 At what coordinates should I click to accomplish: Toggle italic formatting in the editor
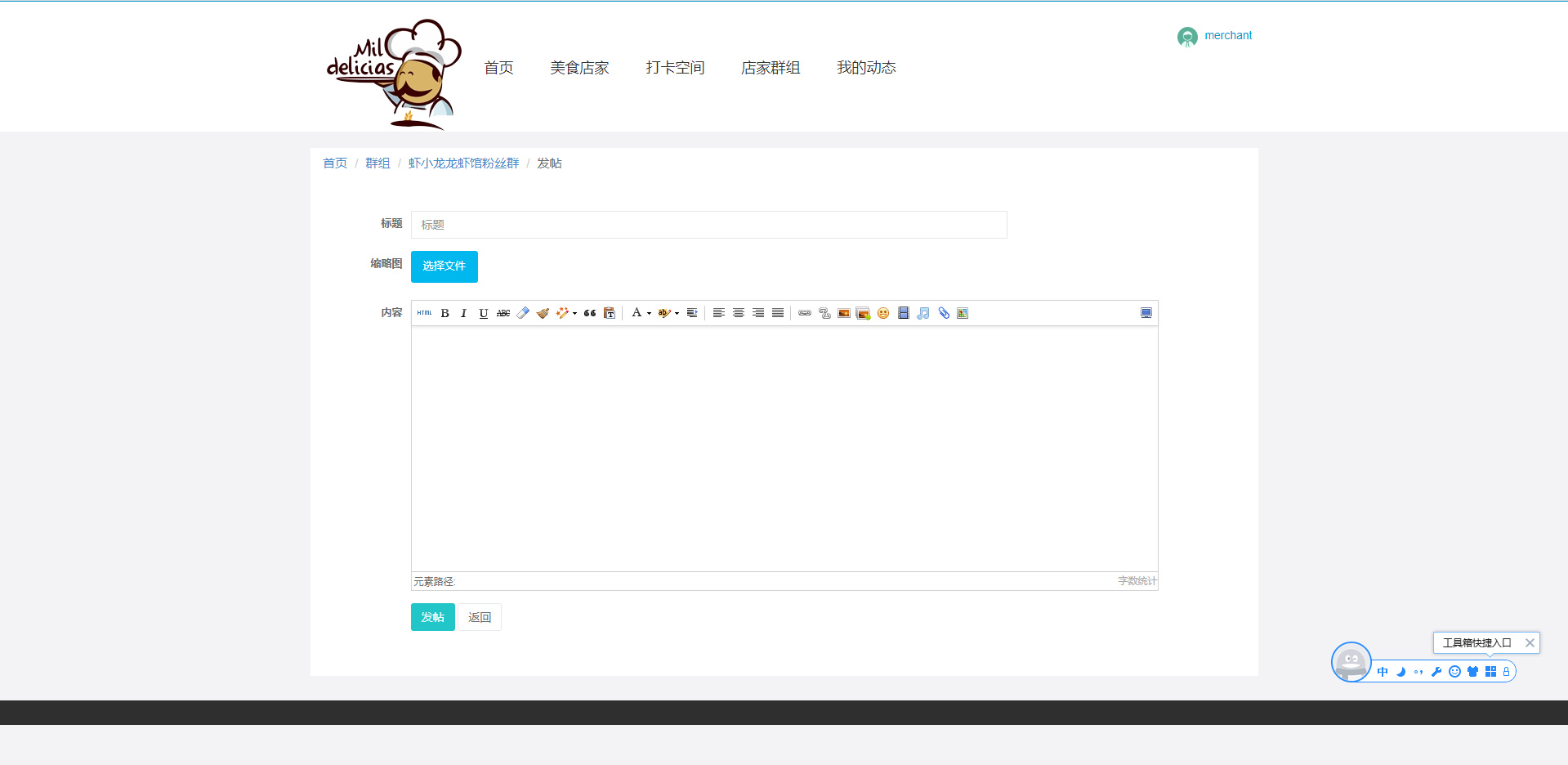[463, 313]
